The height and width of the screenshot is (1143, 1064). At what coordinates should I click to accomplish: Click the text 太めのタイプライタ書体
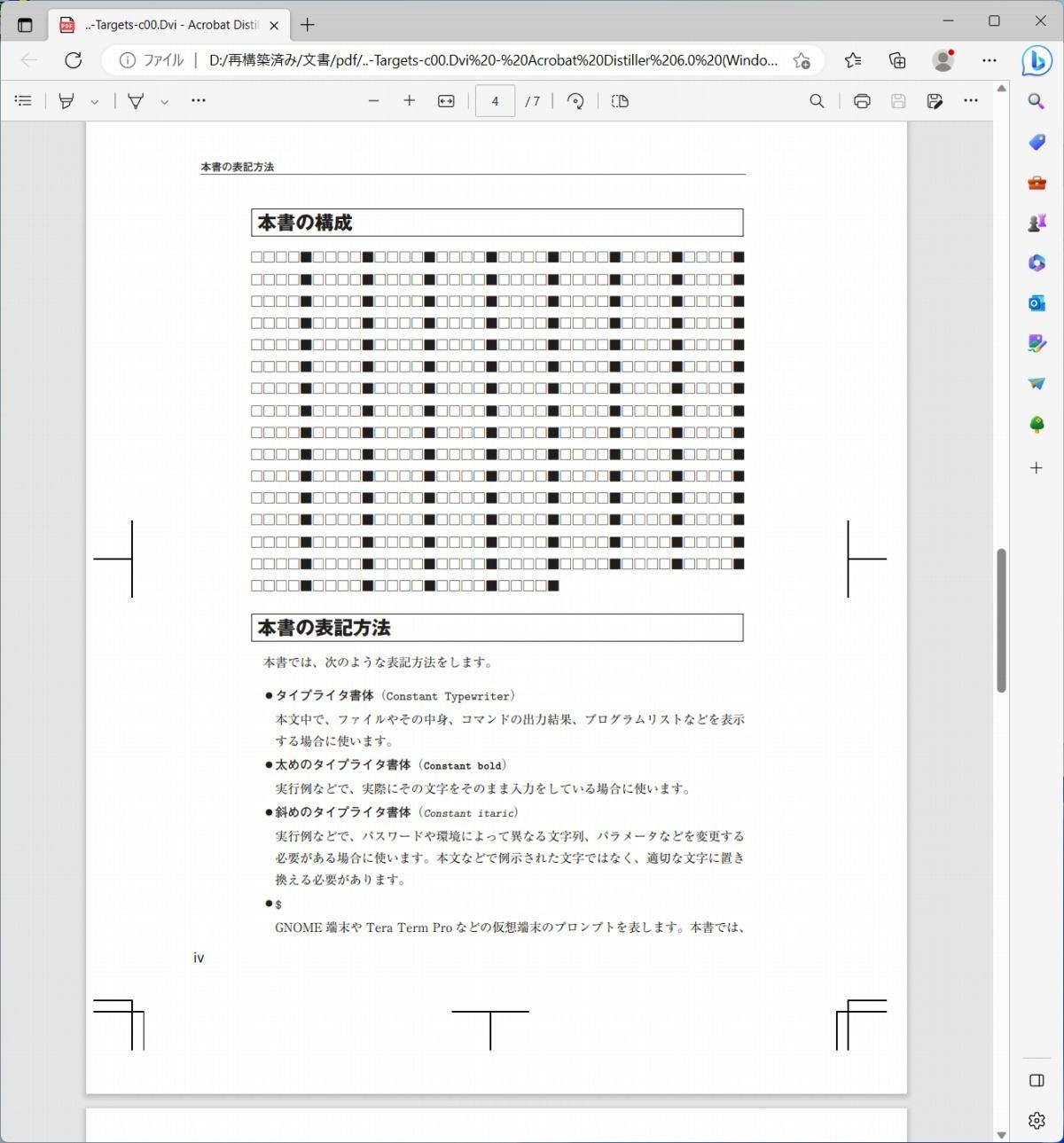[343, 764]
